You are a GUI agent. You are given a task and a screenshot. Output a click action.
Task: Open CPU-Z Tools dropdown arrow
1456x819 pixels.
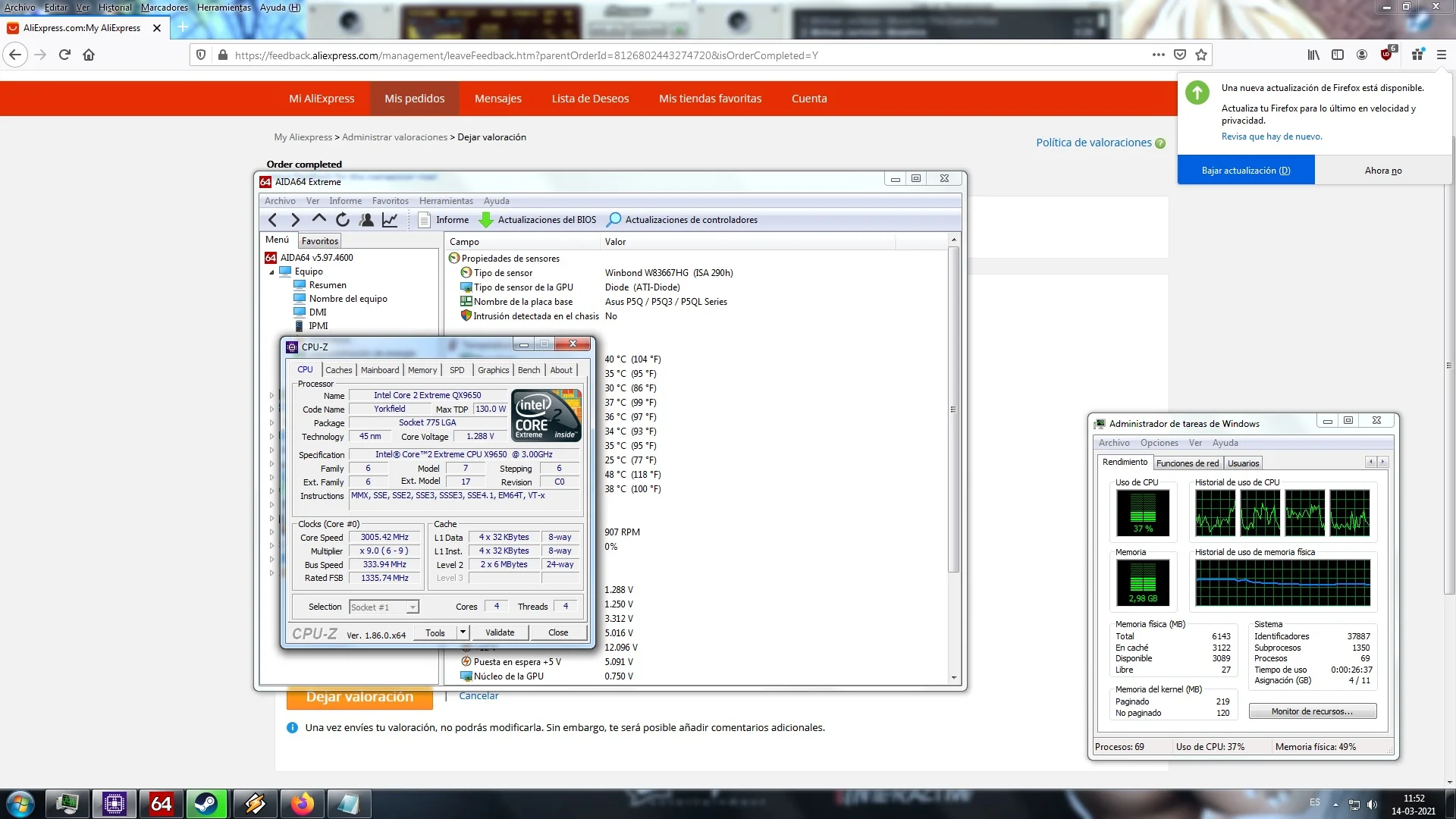pos(463,632)
